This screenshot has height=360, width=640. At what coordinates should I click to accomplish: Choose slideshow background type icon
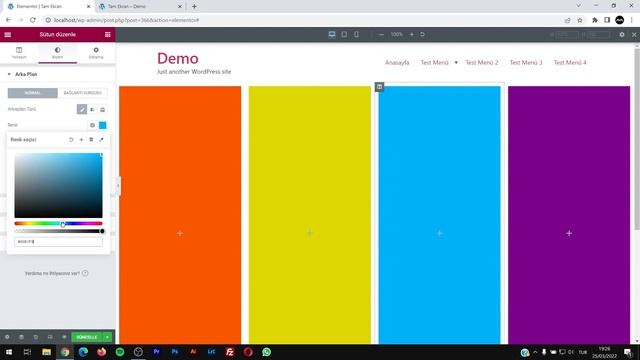pyautogui.click(x=102, y=109)
